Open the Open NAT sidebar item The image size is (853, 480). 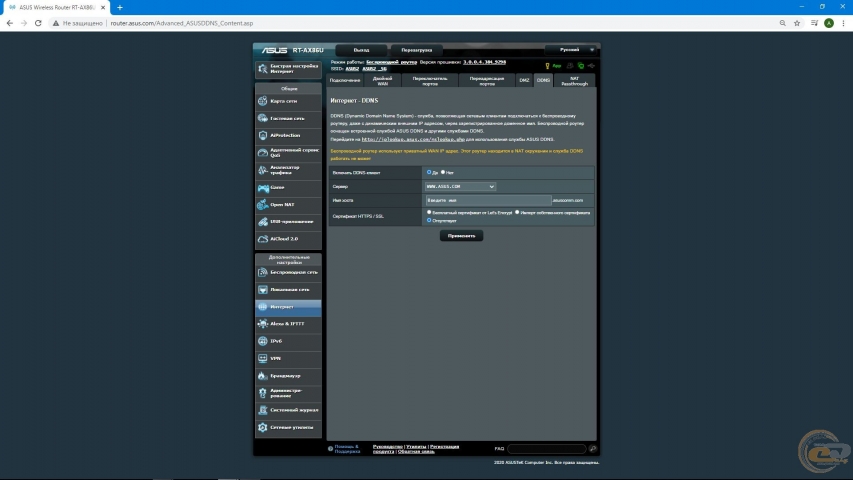288,205
